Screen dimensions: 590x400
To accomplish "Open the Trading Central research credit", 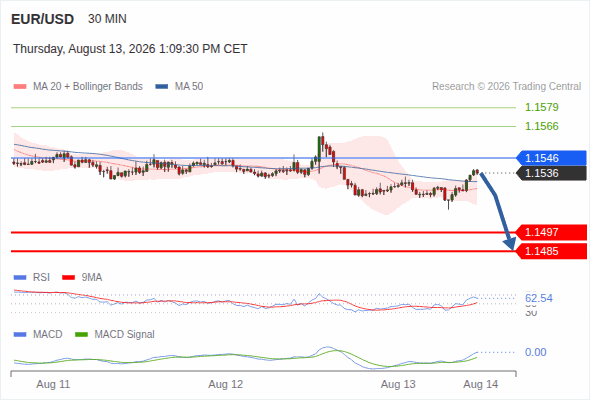I will pyautogui.click(x=506, y=87).
